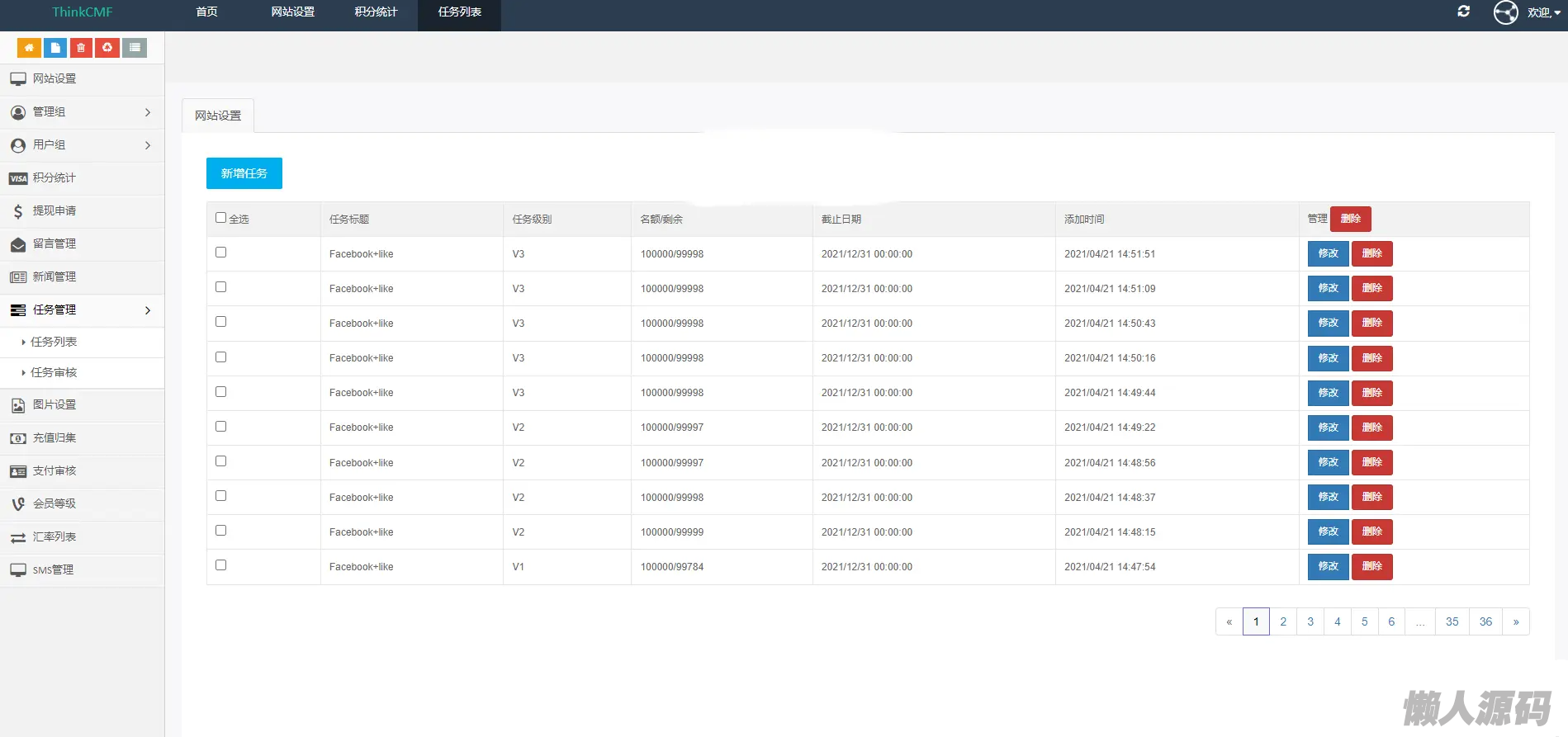Click the user avatar icon at top right

1505,12
